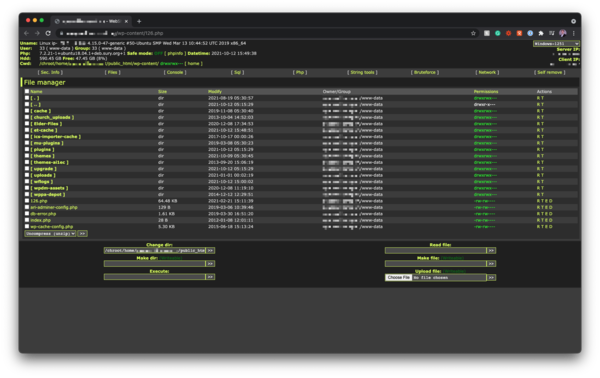Focus the Execute command input field
The image size is (600, 378).
155,277
